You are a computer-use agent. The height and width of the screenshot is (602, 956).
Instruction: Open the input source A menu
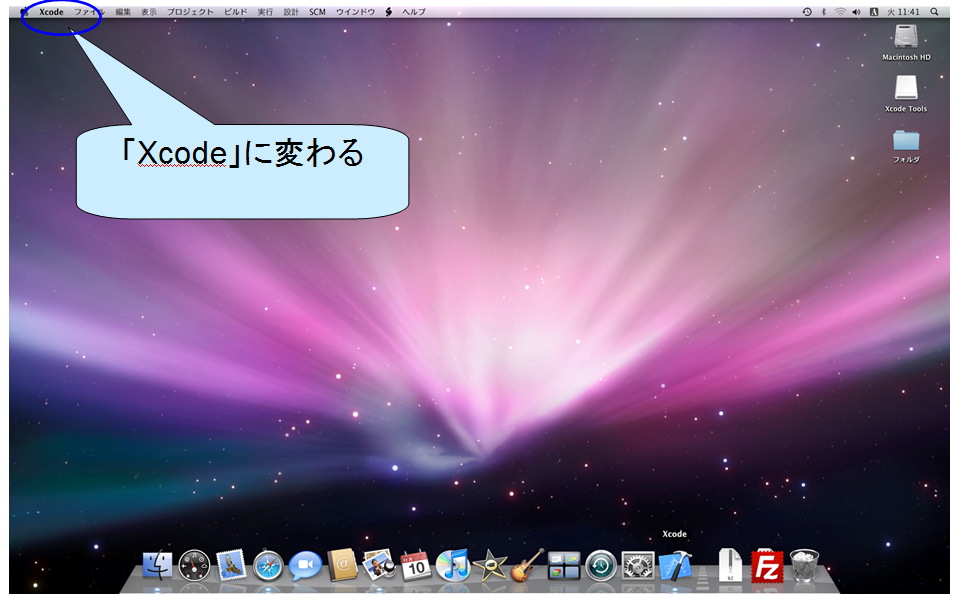[x=874, y=12]
